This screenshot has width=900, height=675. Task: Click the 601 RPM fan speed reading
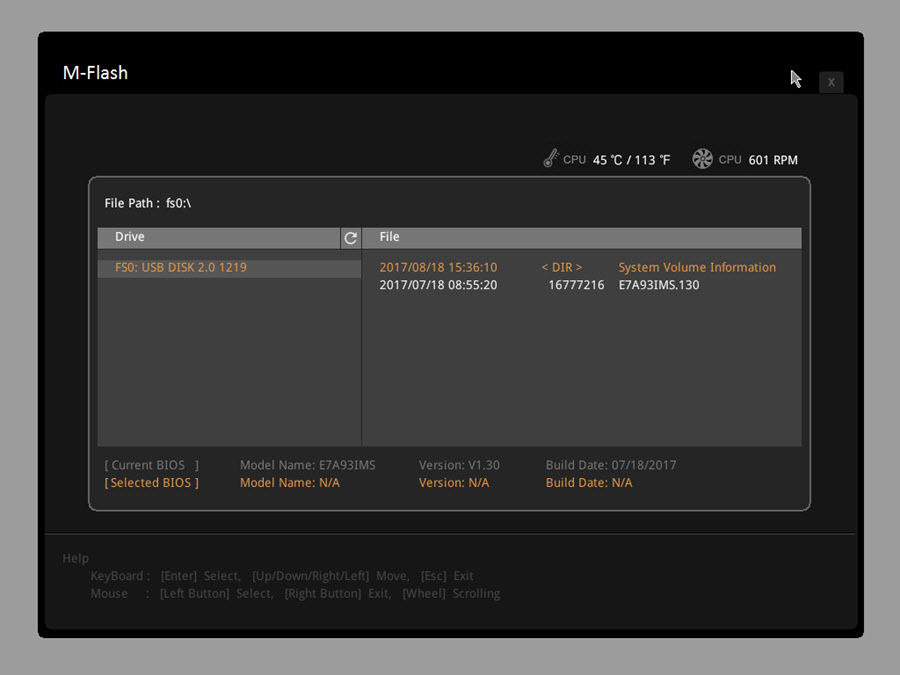pyautogui.click(x=773, y=160)
